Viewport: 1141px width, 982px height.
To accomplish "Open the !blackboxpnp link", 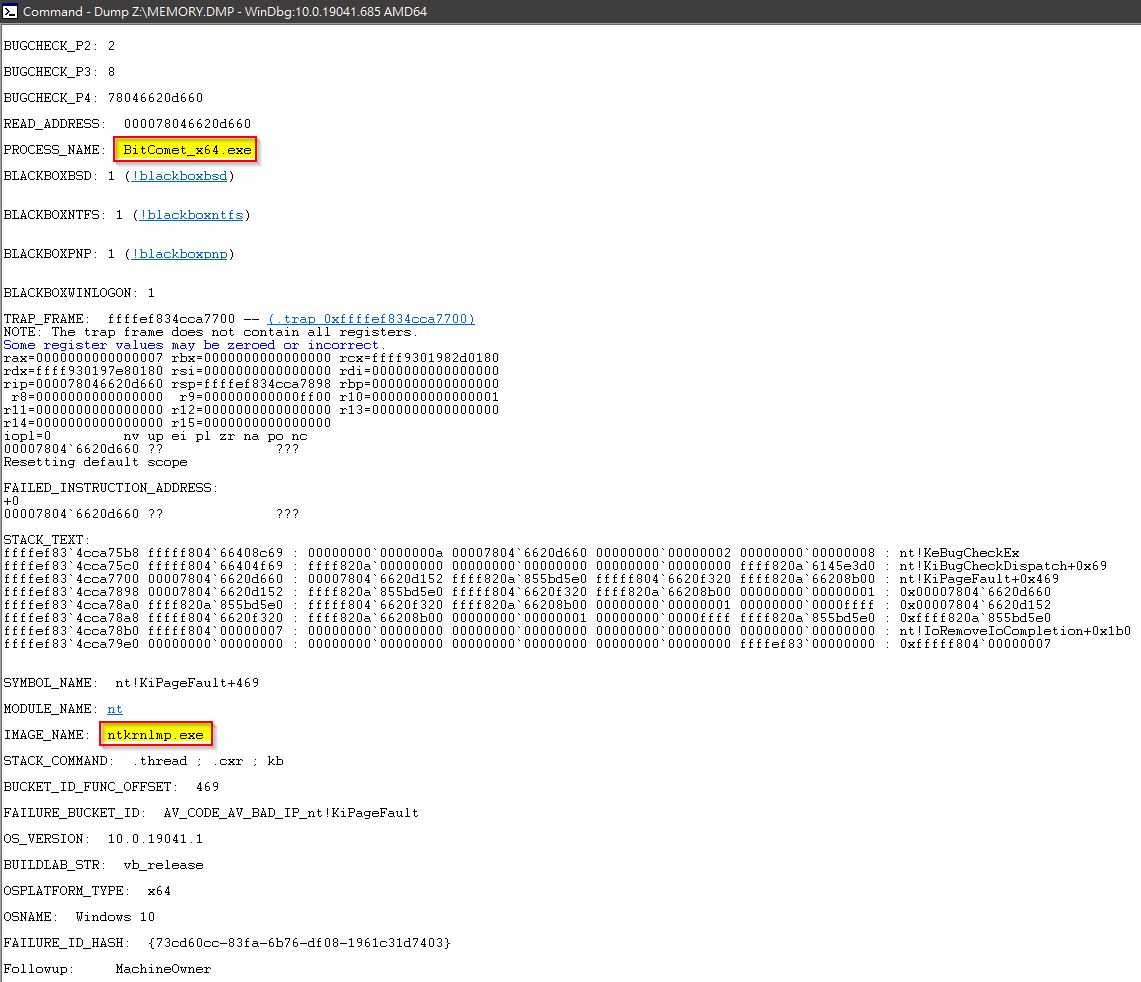I will click(183, 254).
